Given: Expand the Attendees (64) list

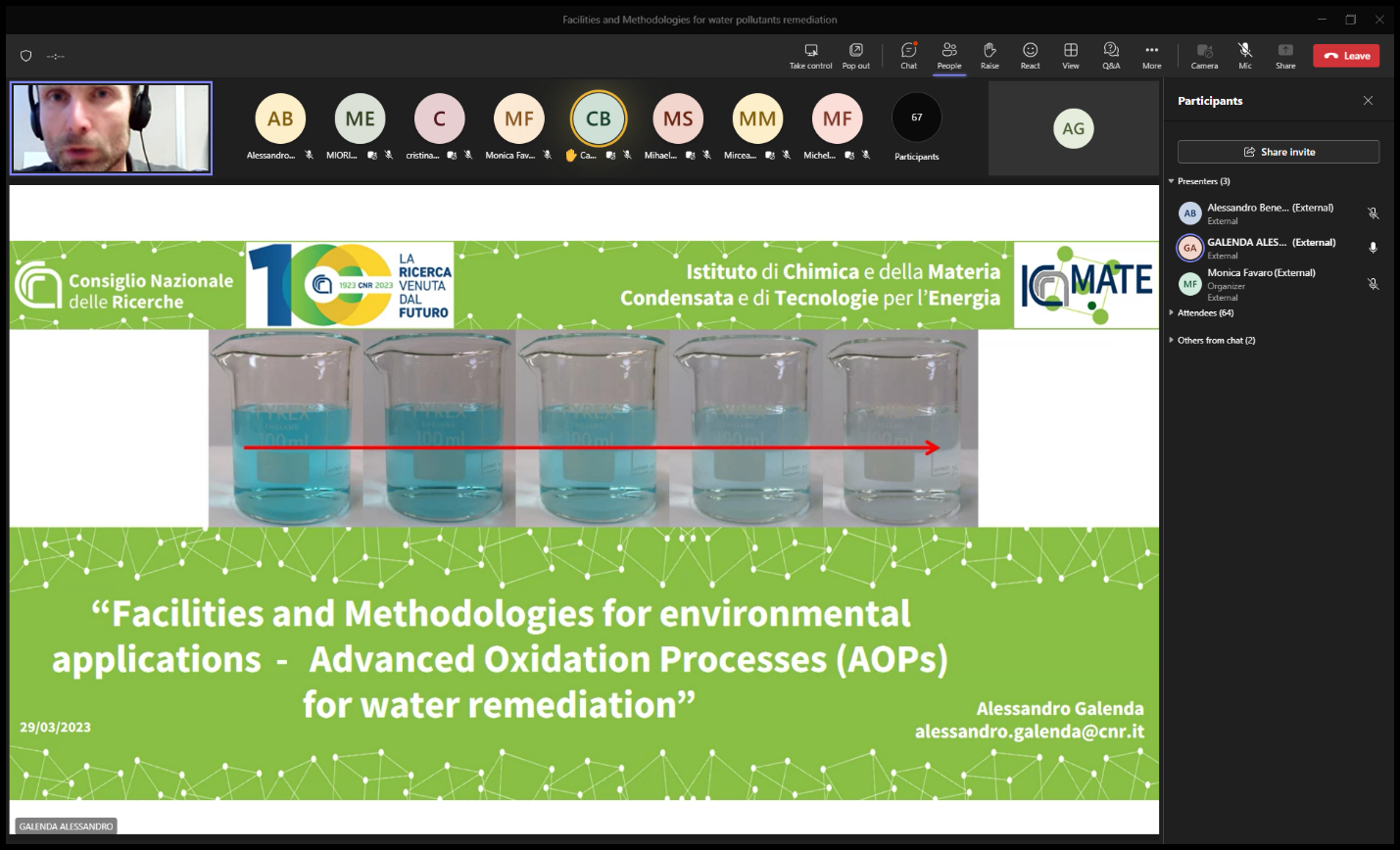Looking at the screenshot, I should pyautogui.click(x=1171, y=313).
